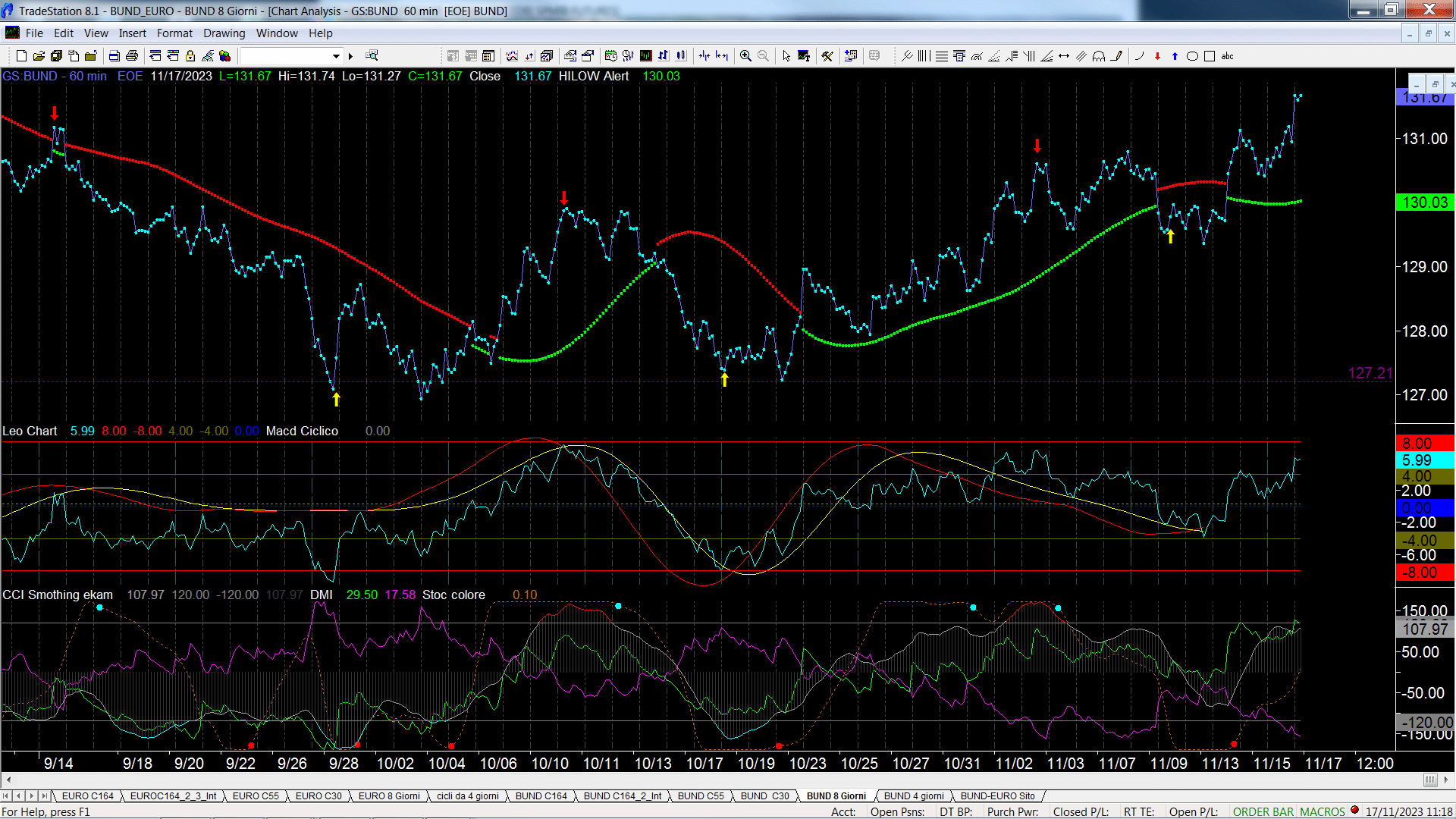Click the Save All icon
The image size is (1456, 819).
(x=56, y=56)
